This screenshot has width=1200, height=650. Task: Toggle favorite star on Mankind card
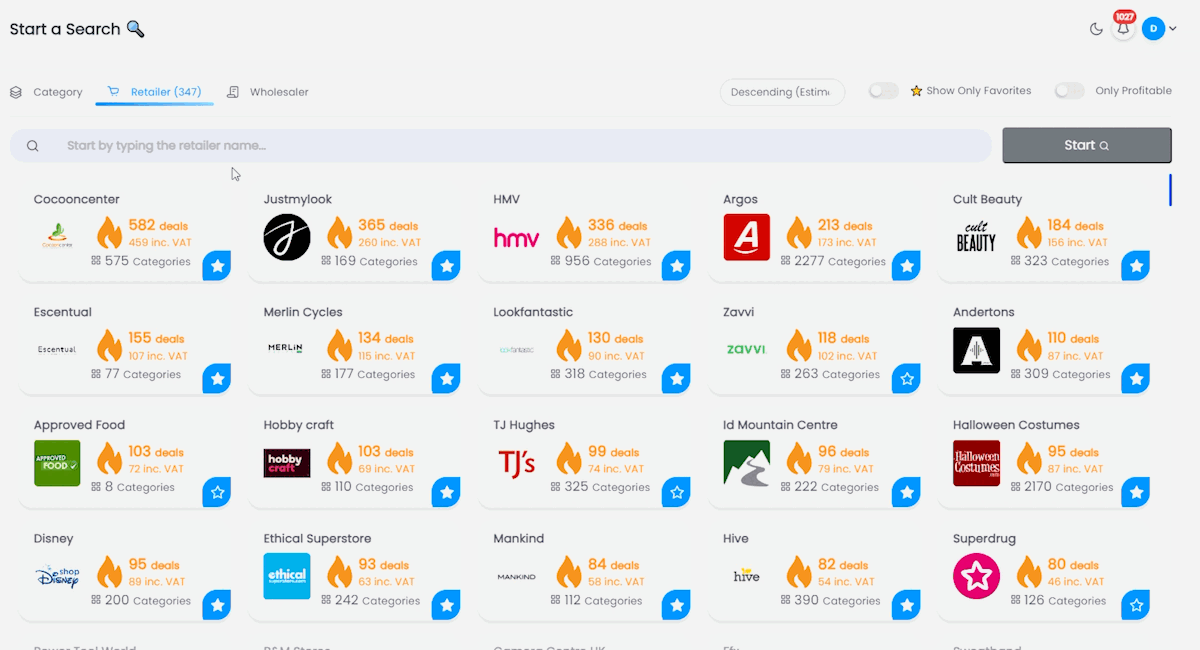click(677, 606)
